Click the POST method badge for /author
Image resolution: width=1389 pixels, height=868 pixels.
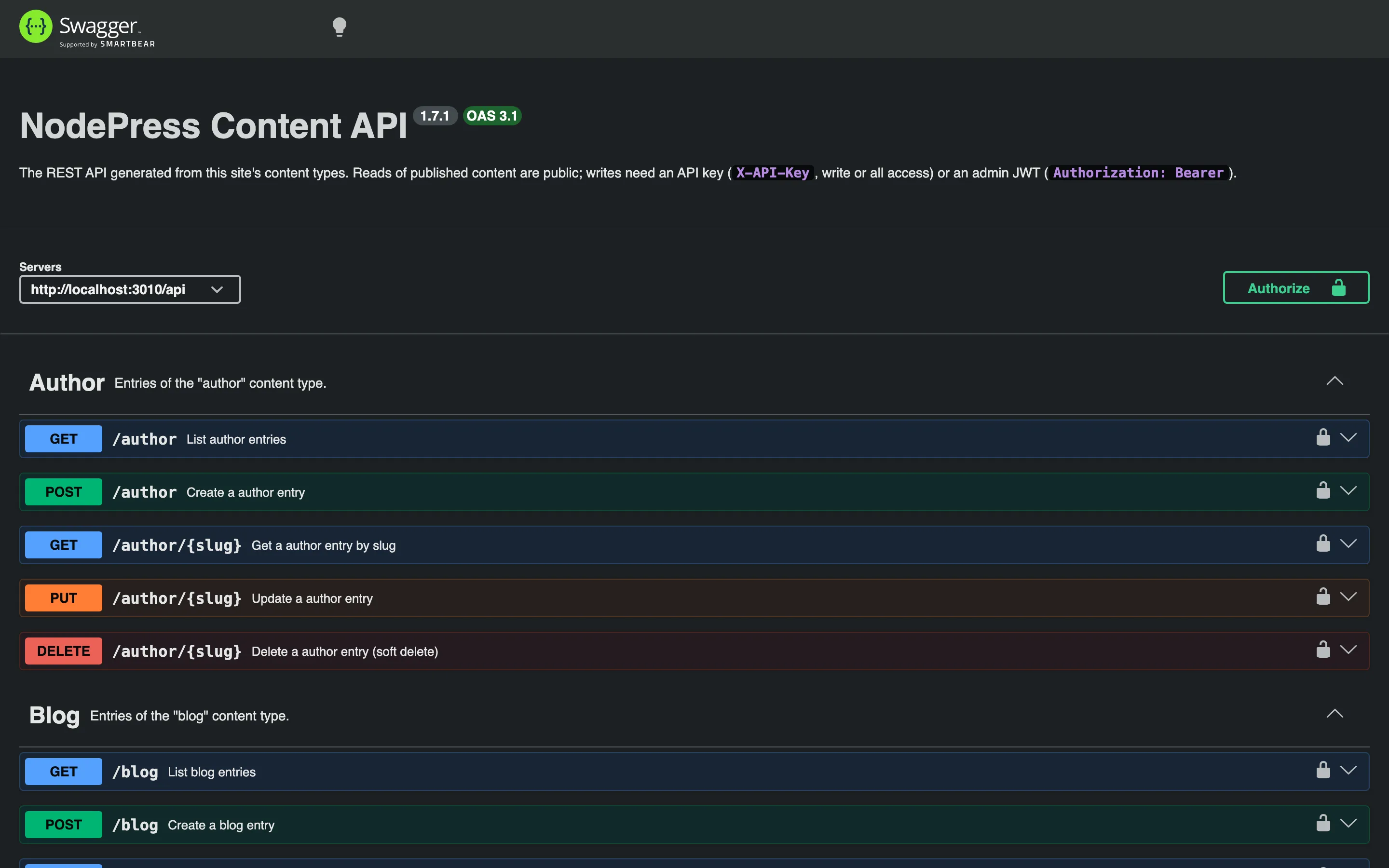[64, 492]
